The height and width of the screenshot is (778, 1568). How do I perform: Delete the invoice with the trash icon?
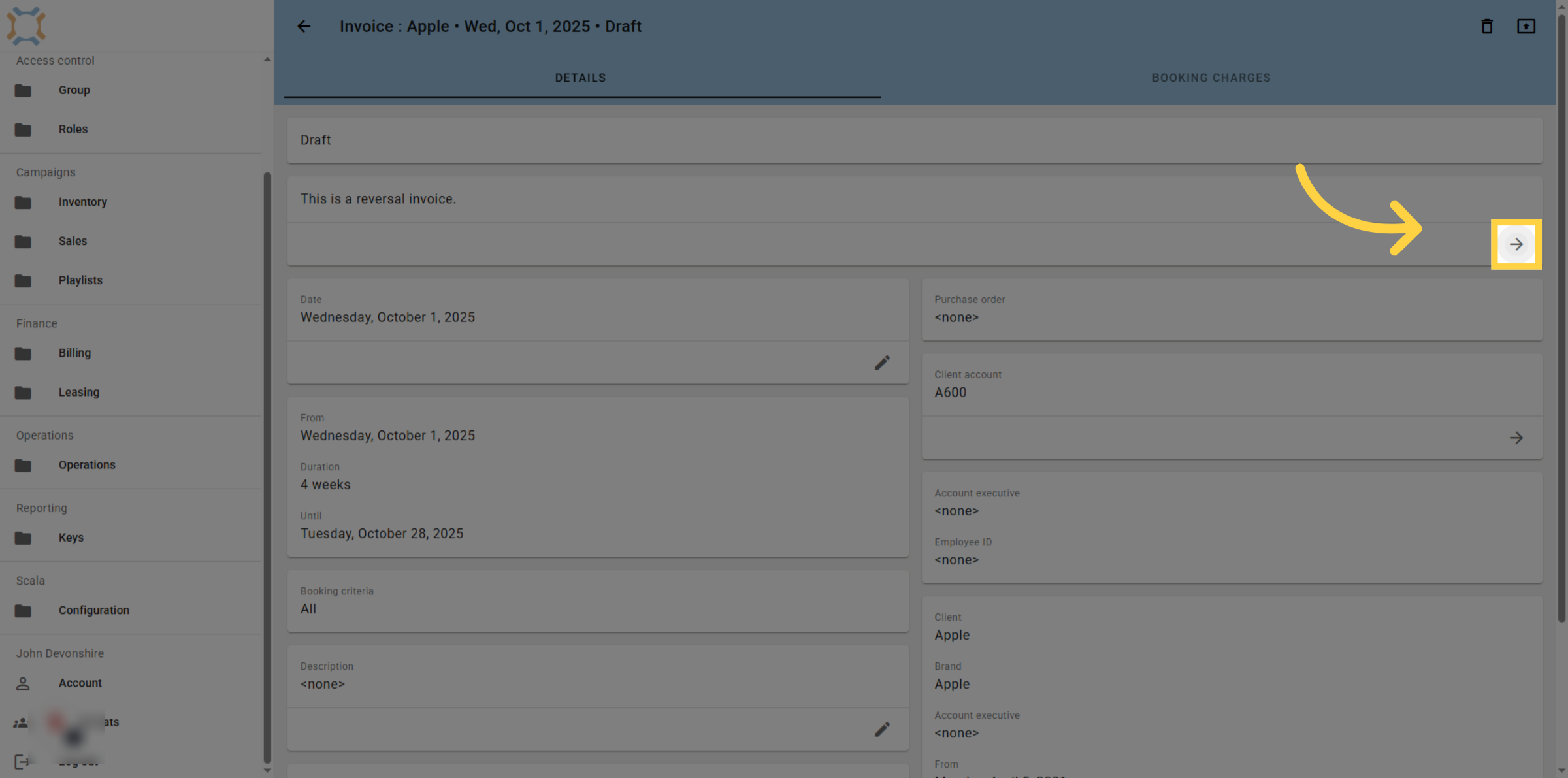(1486, 26)
